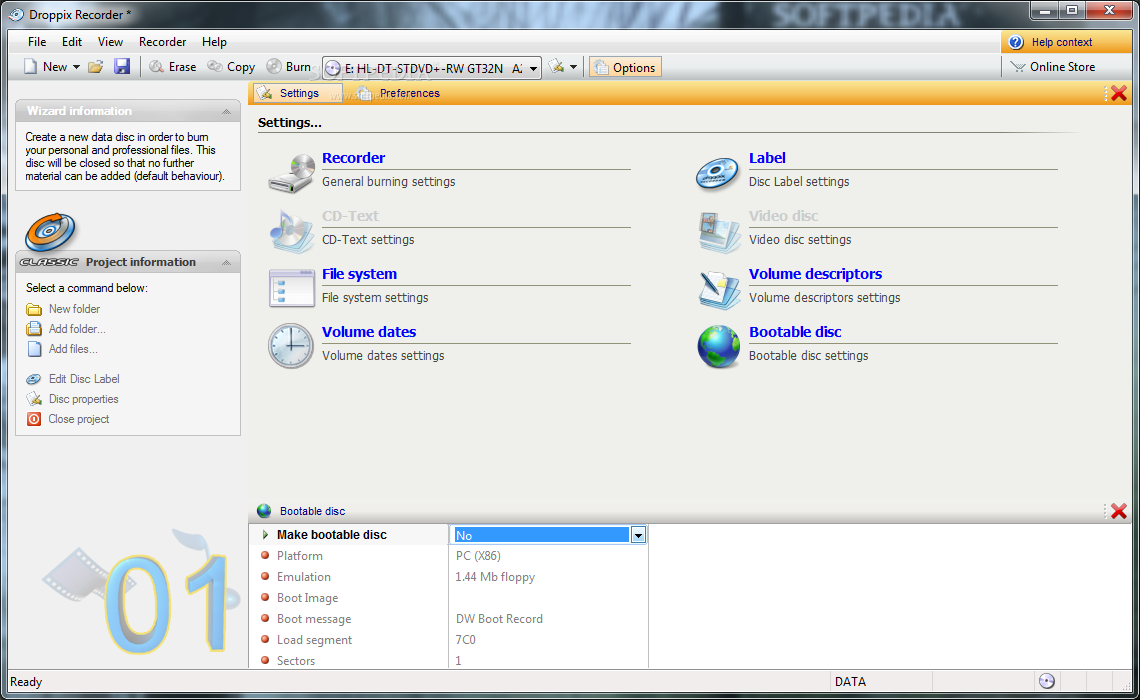Select the Platform property row
Viewport: 1140px width, 700px height.
[x=449, y=556]
